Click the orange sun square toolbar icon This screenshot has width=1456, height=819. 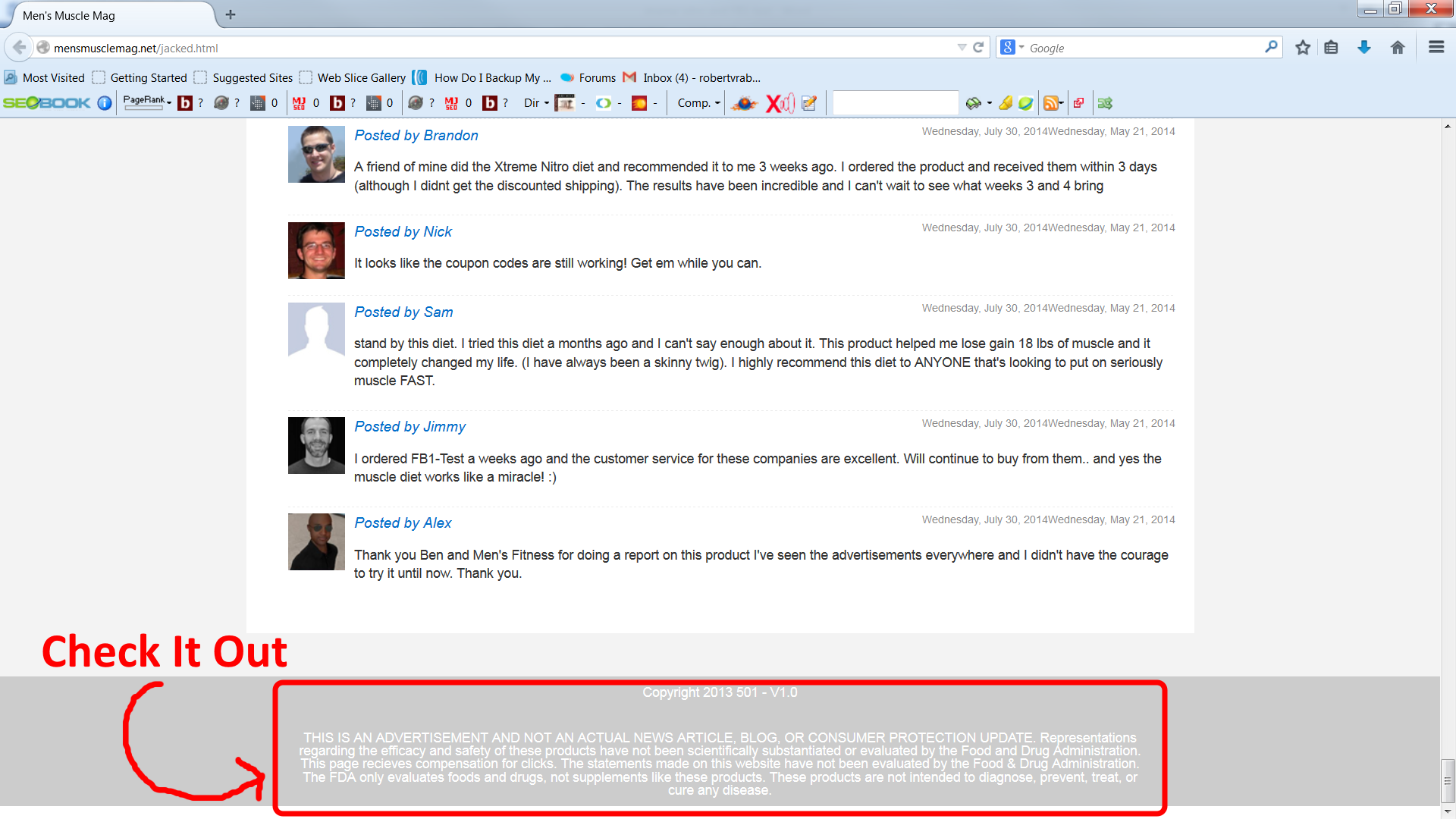639,102
